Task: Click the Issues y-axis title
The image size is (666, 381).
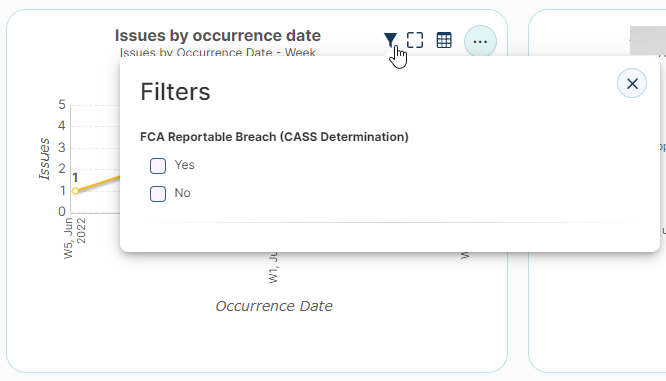Action: (44, 159)
